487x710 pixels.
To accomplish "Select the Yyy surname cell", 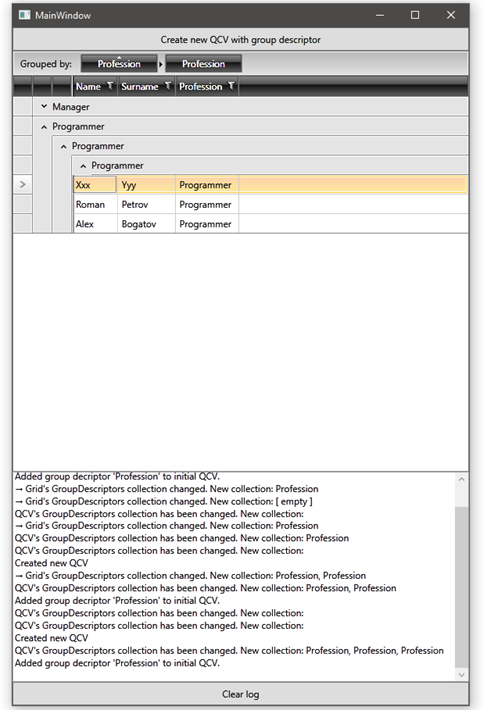I will coord(146,185).
